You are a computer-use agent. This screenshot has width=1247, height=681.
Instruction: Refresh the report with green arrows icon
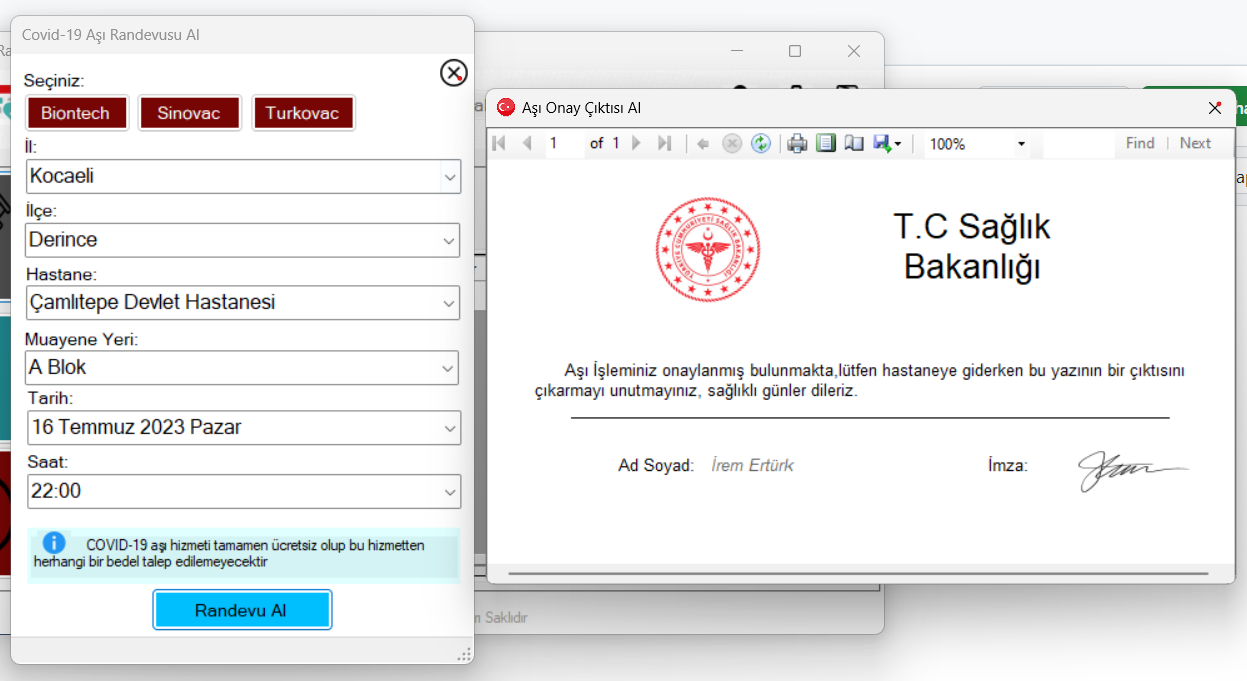tap(761, 144)
